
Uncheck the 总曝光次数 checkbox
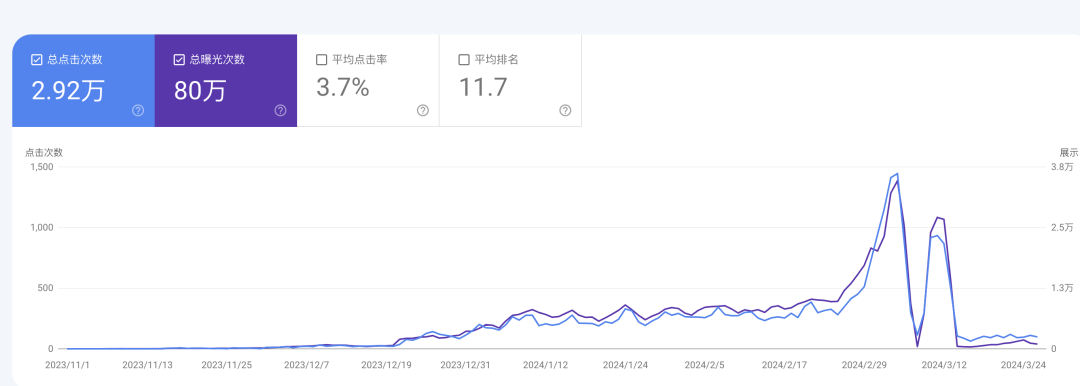click(x=179, y=60)
